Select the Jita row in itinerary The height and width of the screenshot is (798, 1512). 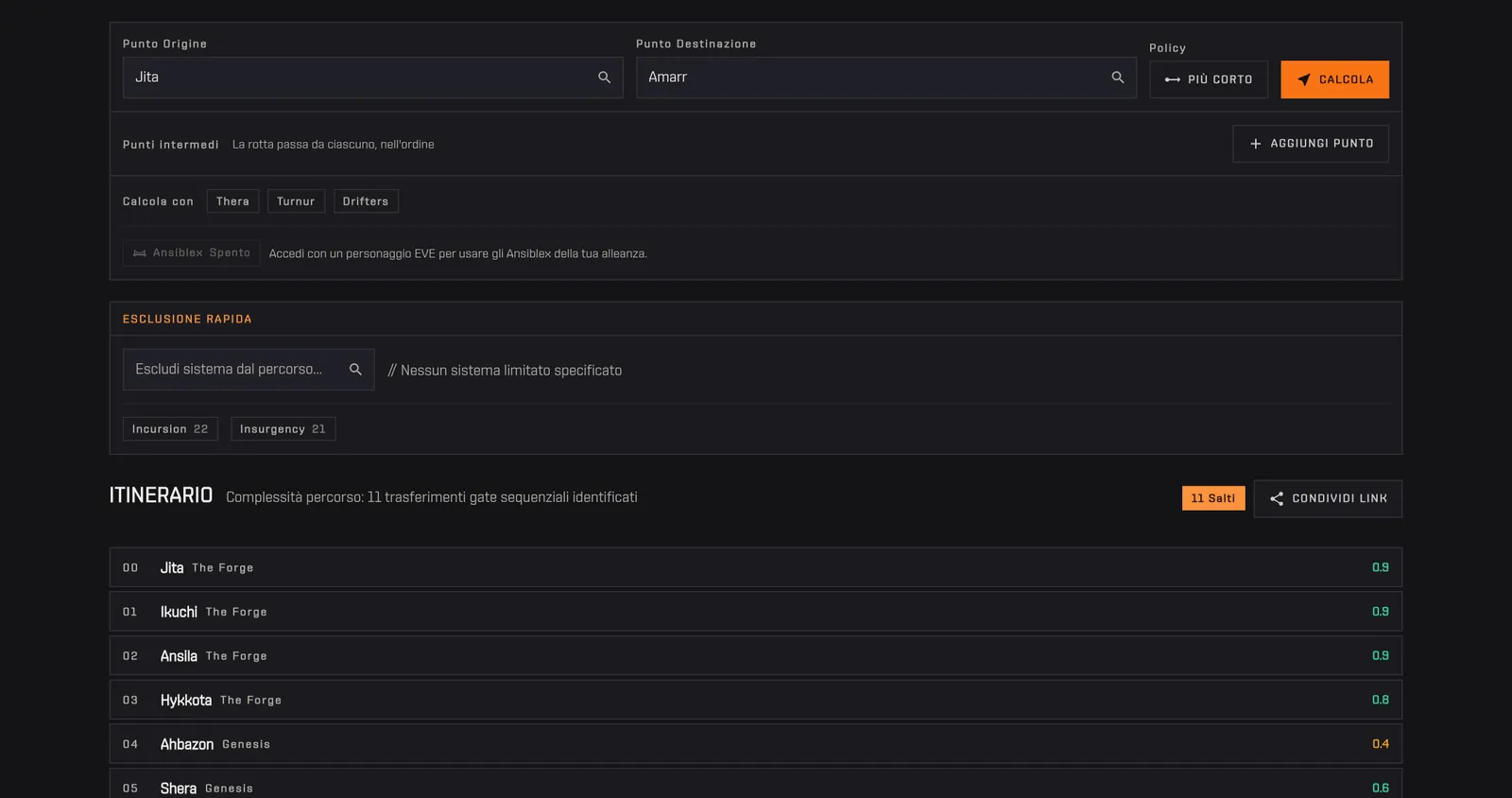[x=756, y=567]
